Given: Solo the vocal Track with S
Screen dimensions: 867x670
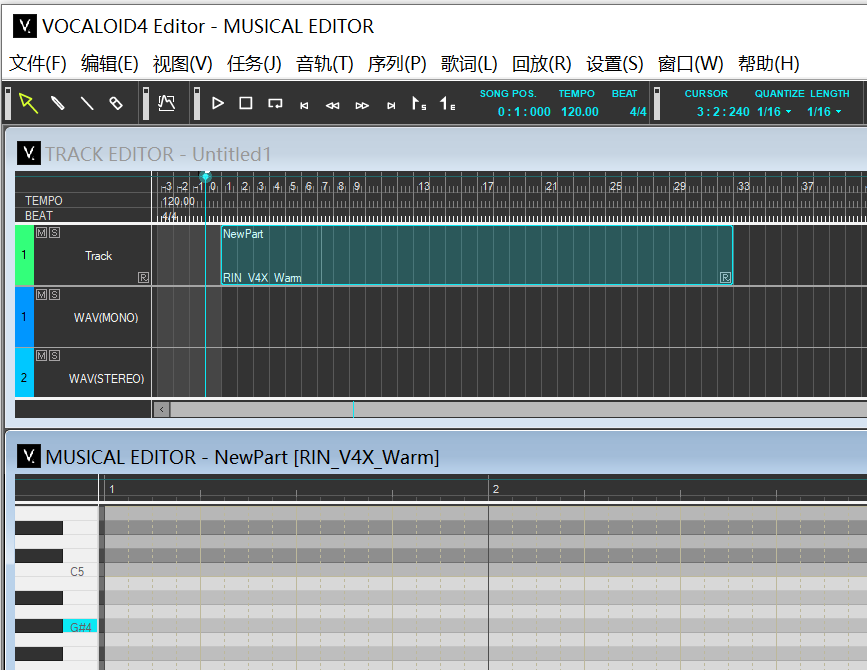Looking at the screenshot, I should coord(54,233).
